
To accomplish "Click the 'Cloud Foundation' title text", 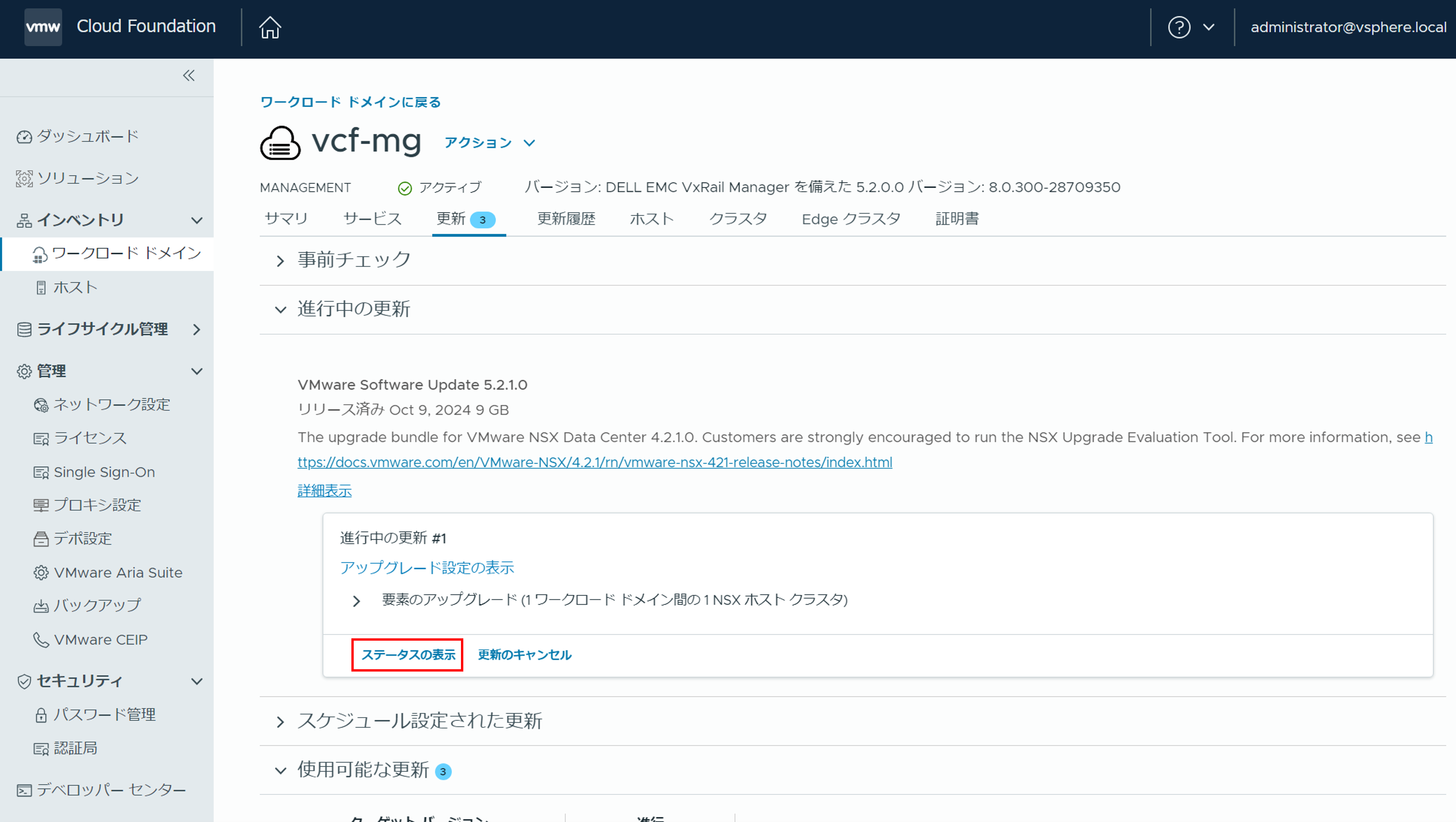I will (x=146, y=26).
